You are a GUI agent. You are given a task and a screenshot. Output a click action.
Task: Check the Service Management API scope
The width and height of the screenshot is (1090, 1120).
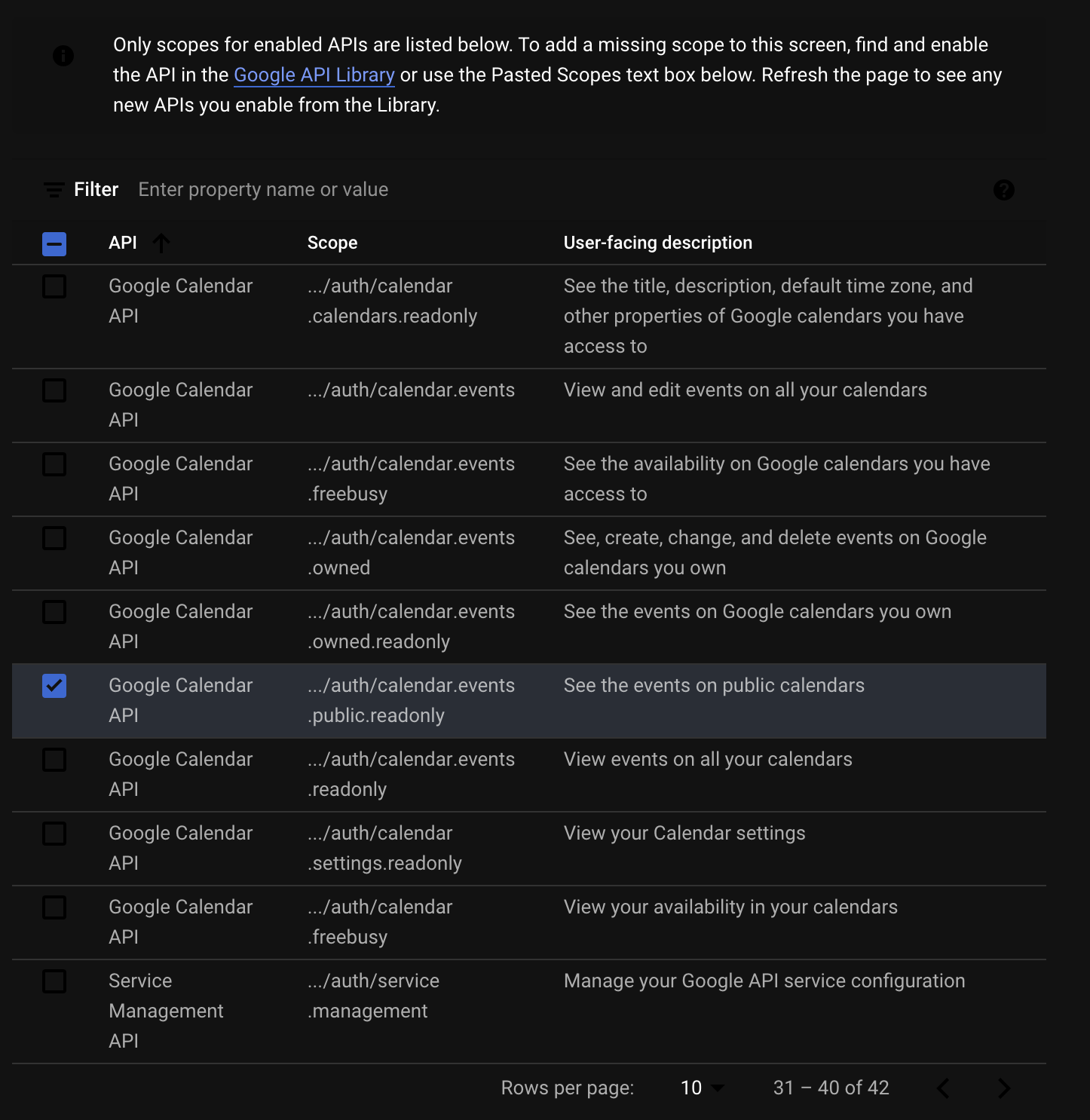click(x=54, y=981)
